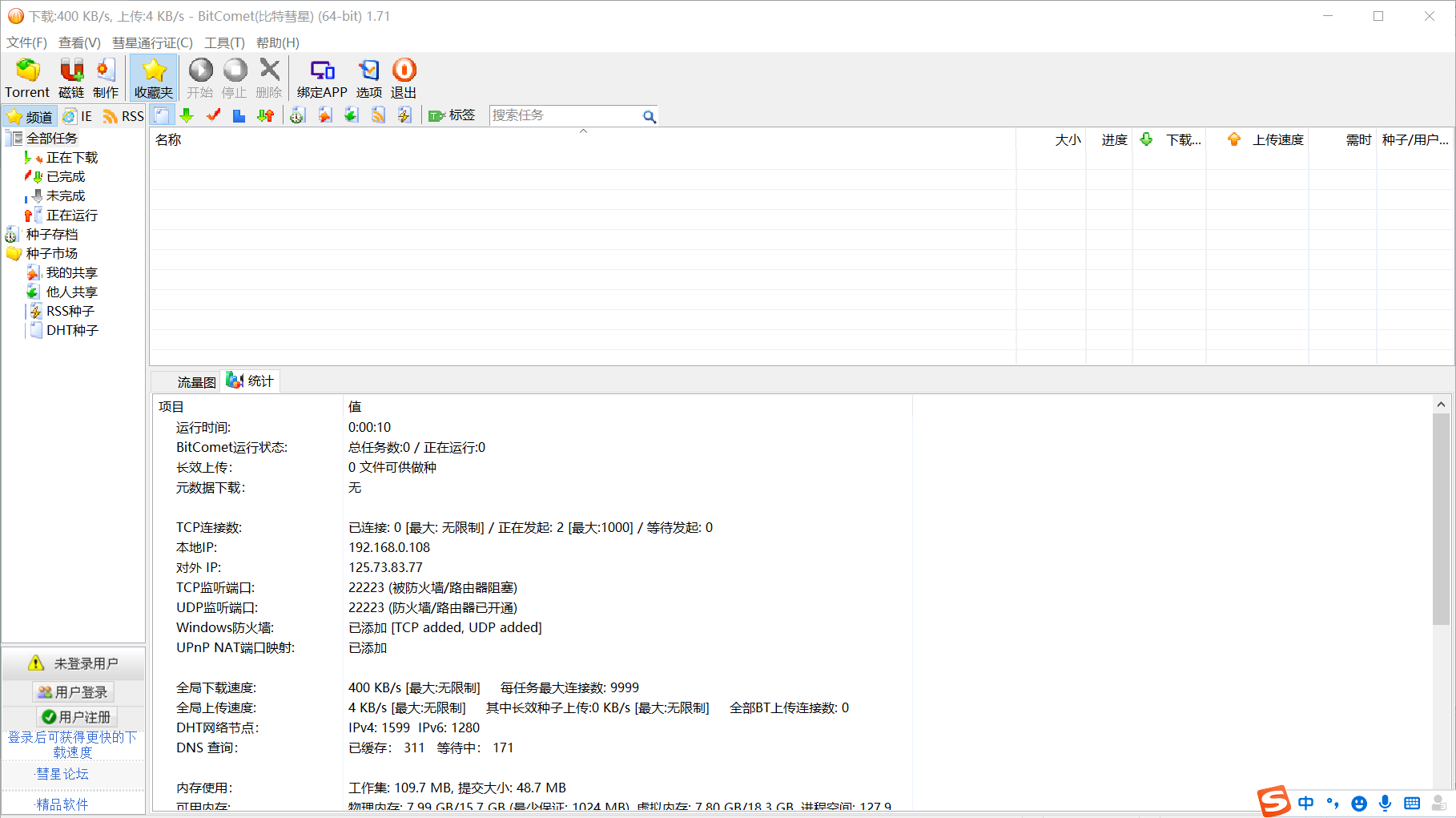Switch to the 统计 tab

click(x=251, y=381)
